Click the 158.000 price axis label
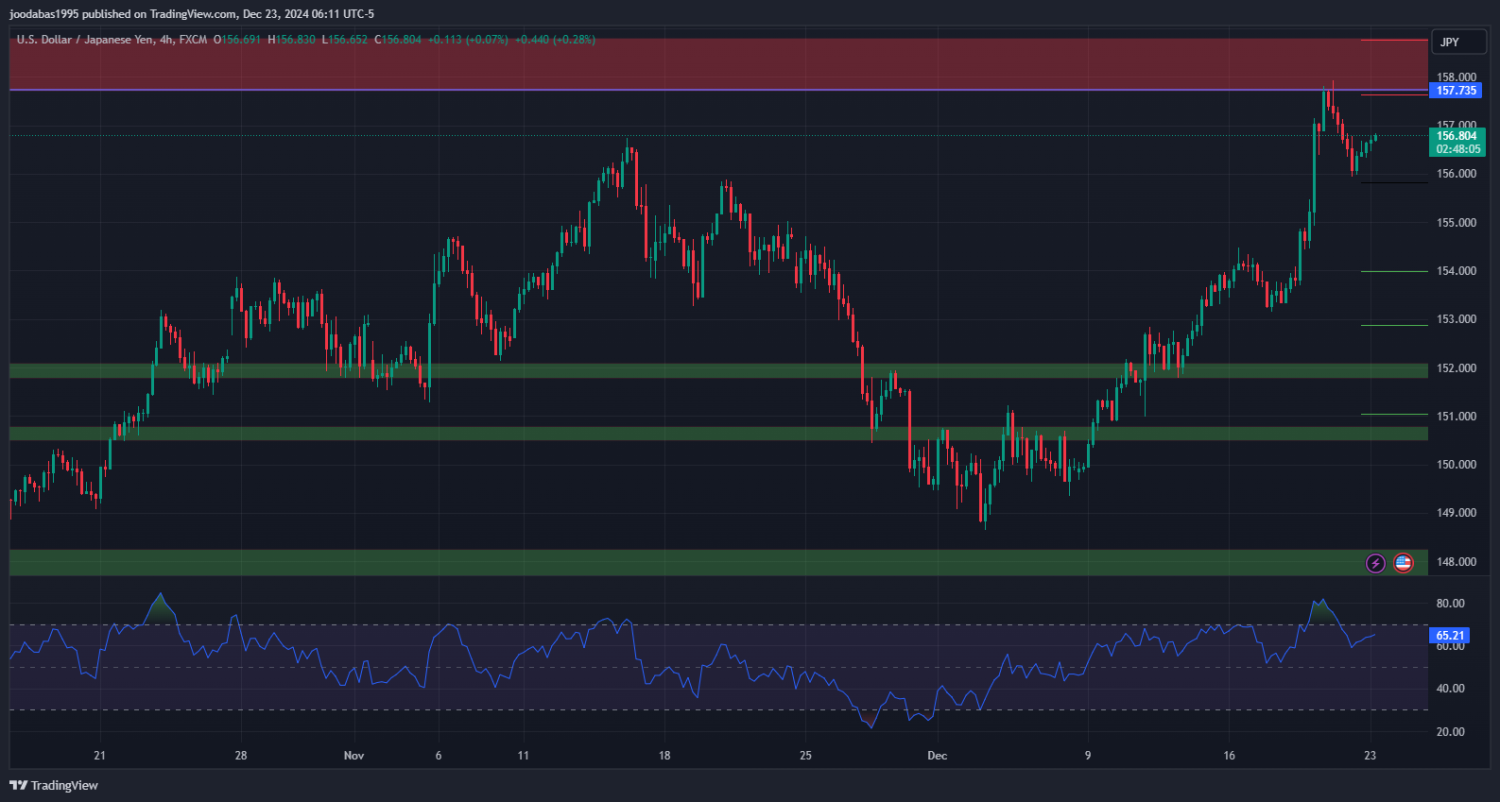1500x802 pixels. [x=1456, y=76]
